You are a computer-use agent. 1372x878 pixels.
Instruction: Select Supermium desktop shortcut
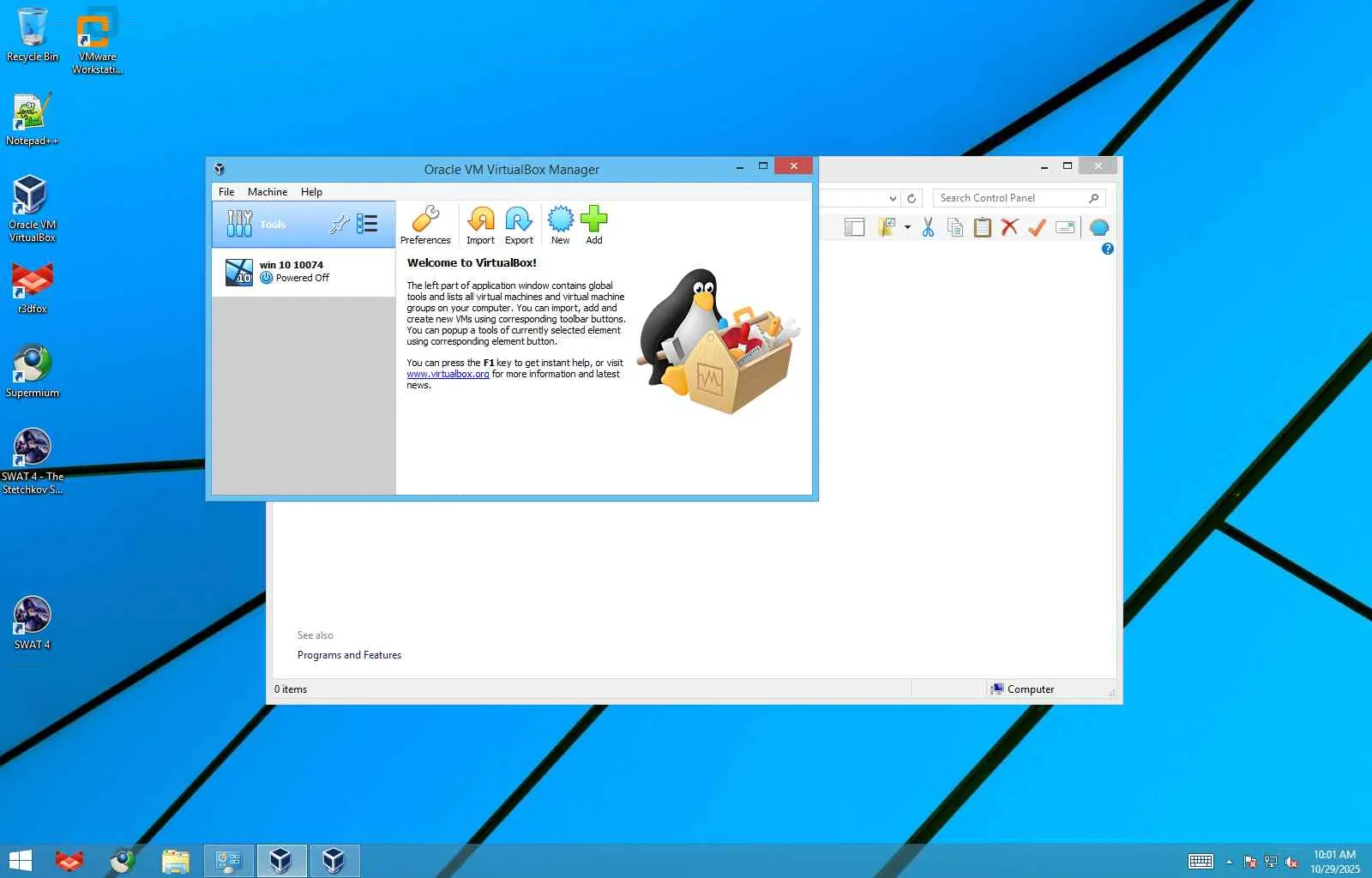33,371
